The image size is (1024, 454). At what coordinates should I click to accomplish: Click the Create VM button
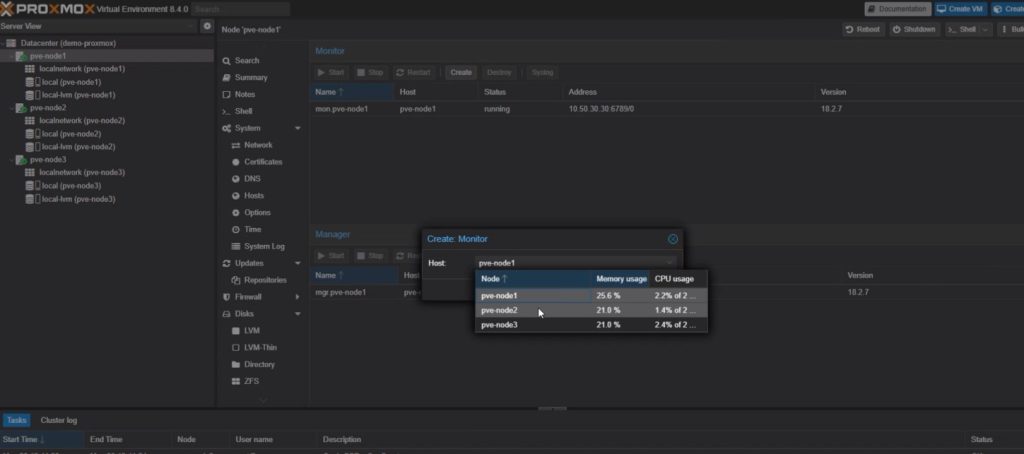959,9
